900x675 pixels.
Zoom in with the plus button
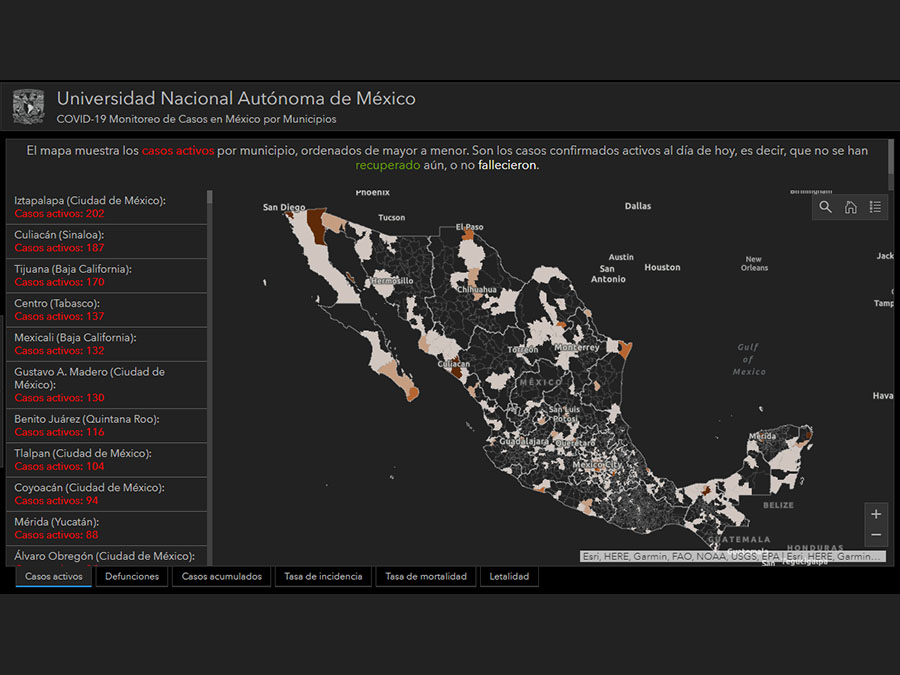pyautogui.click(x=876, y=514)
